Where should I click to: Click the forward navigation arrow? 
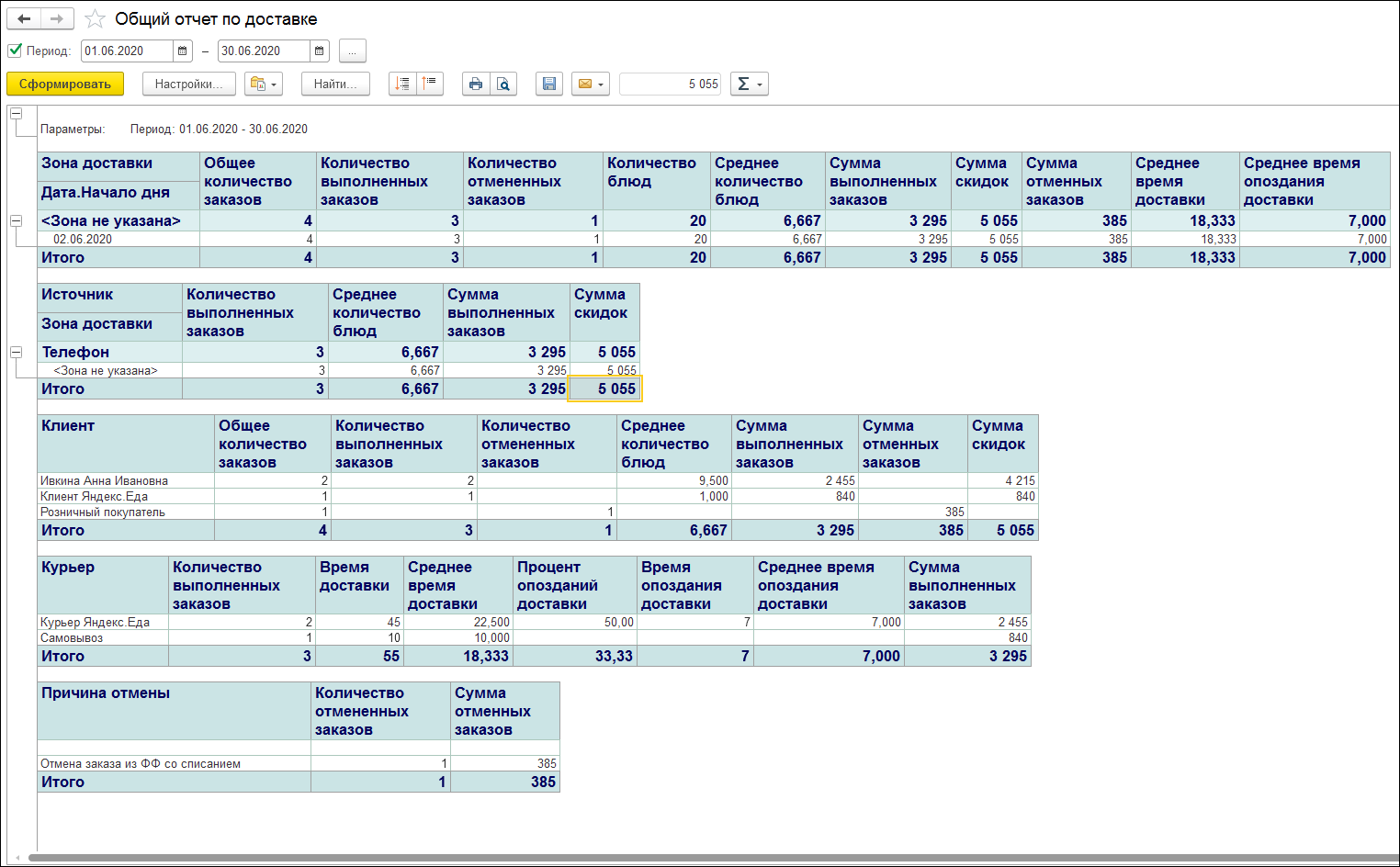point(57,19)
